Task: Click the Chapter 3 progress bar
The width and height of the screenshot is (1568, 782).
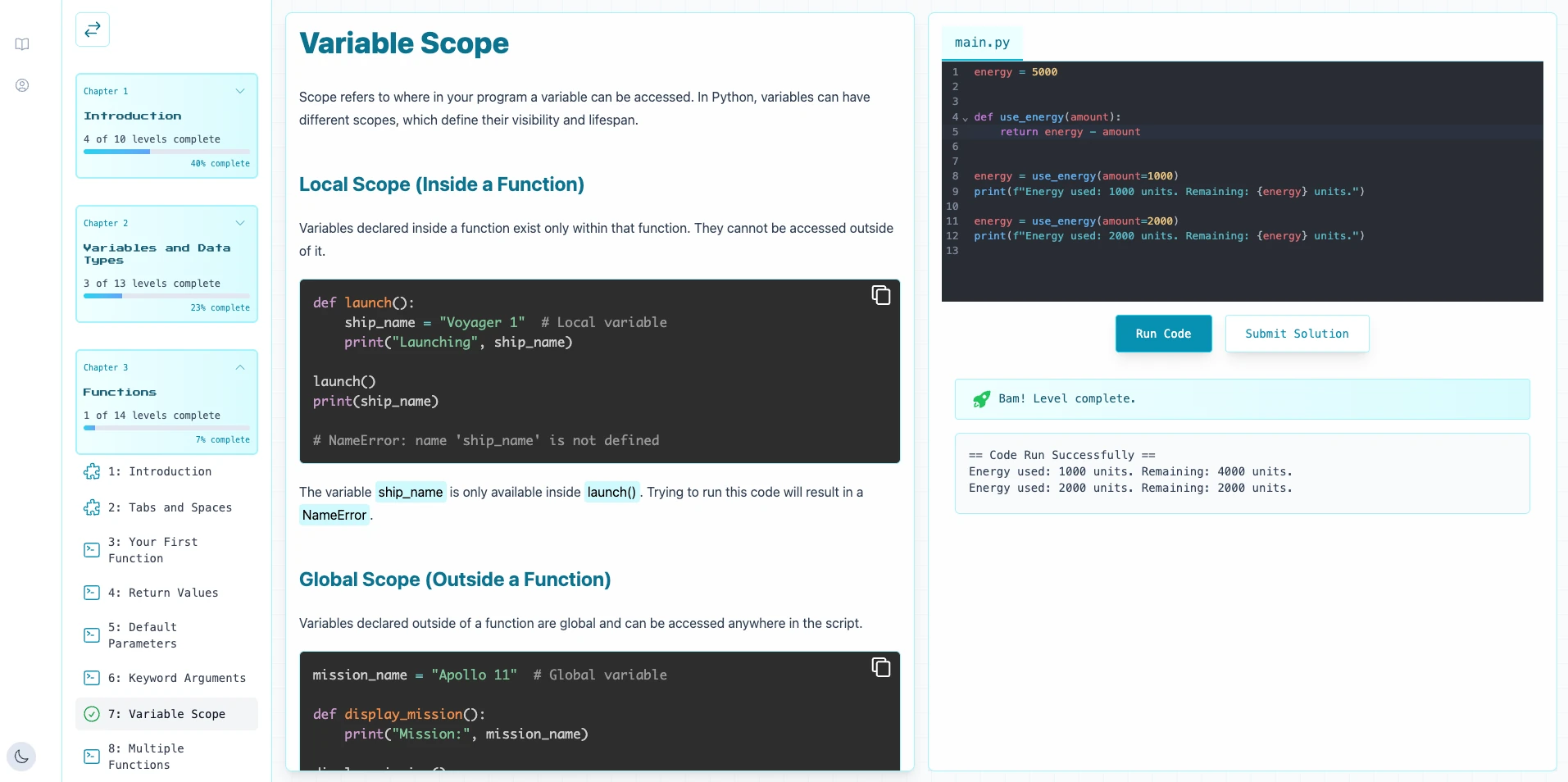Action: (x=166, y=428)
